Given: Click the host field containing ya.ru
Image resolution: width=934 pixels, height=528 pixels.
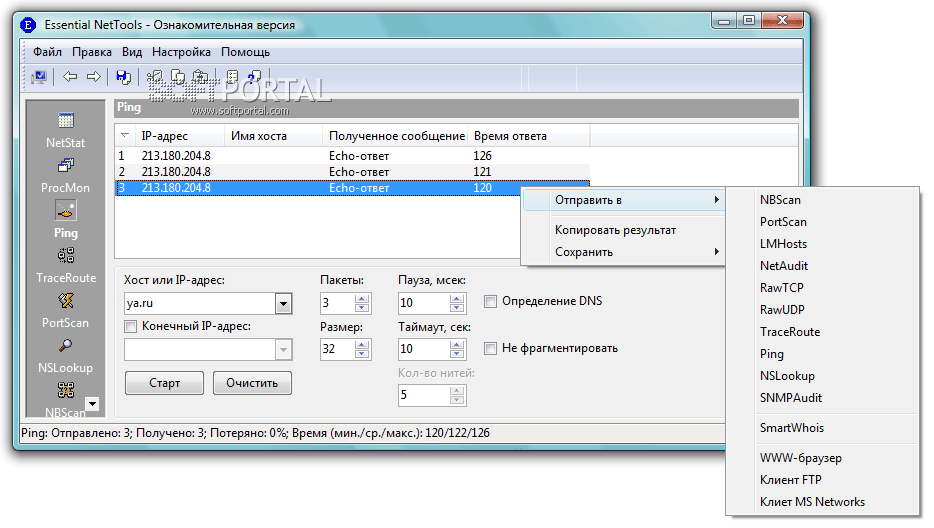Looking at the screenshot, I should [200, 303].
